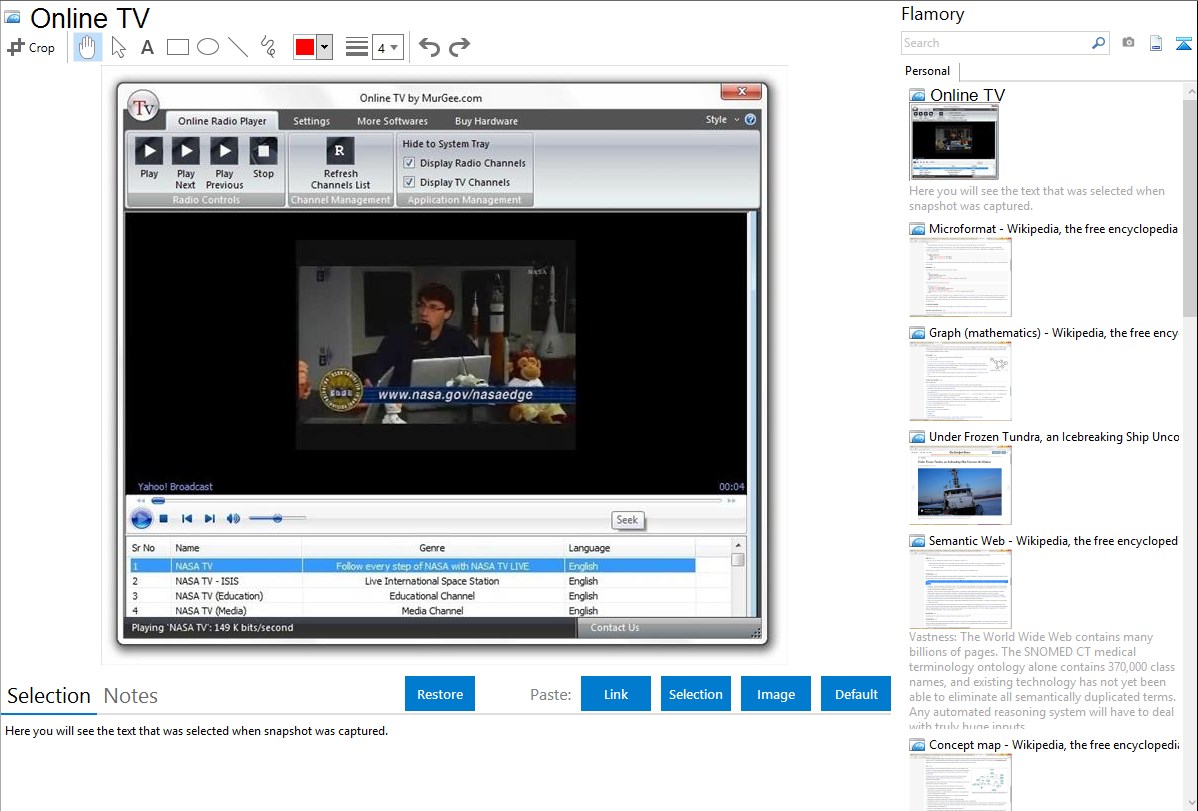Click the player next track button
The image size is (1198, 811).
coord(209,518)
